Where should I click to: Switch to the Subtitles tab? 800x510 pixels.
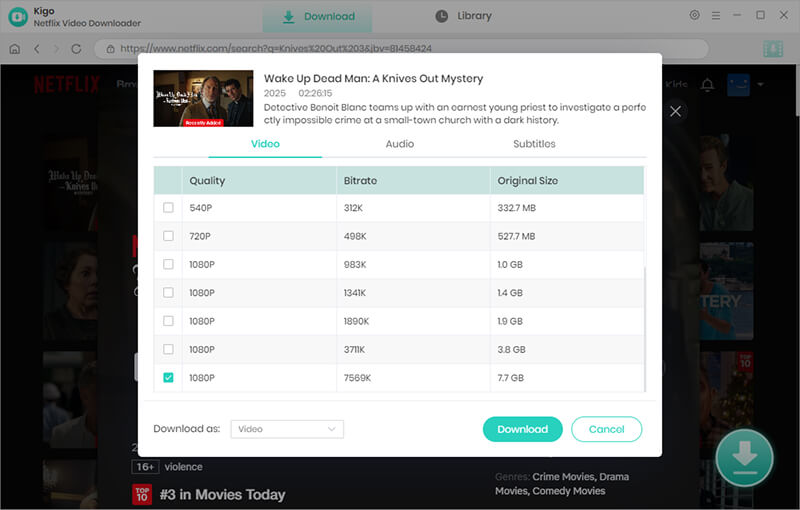(534, 144)
